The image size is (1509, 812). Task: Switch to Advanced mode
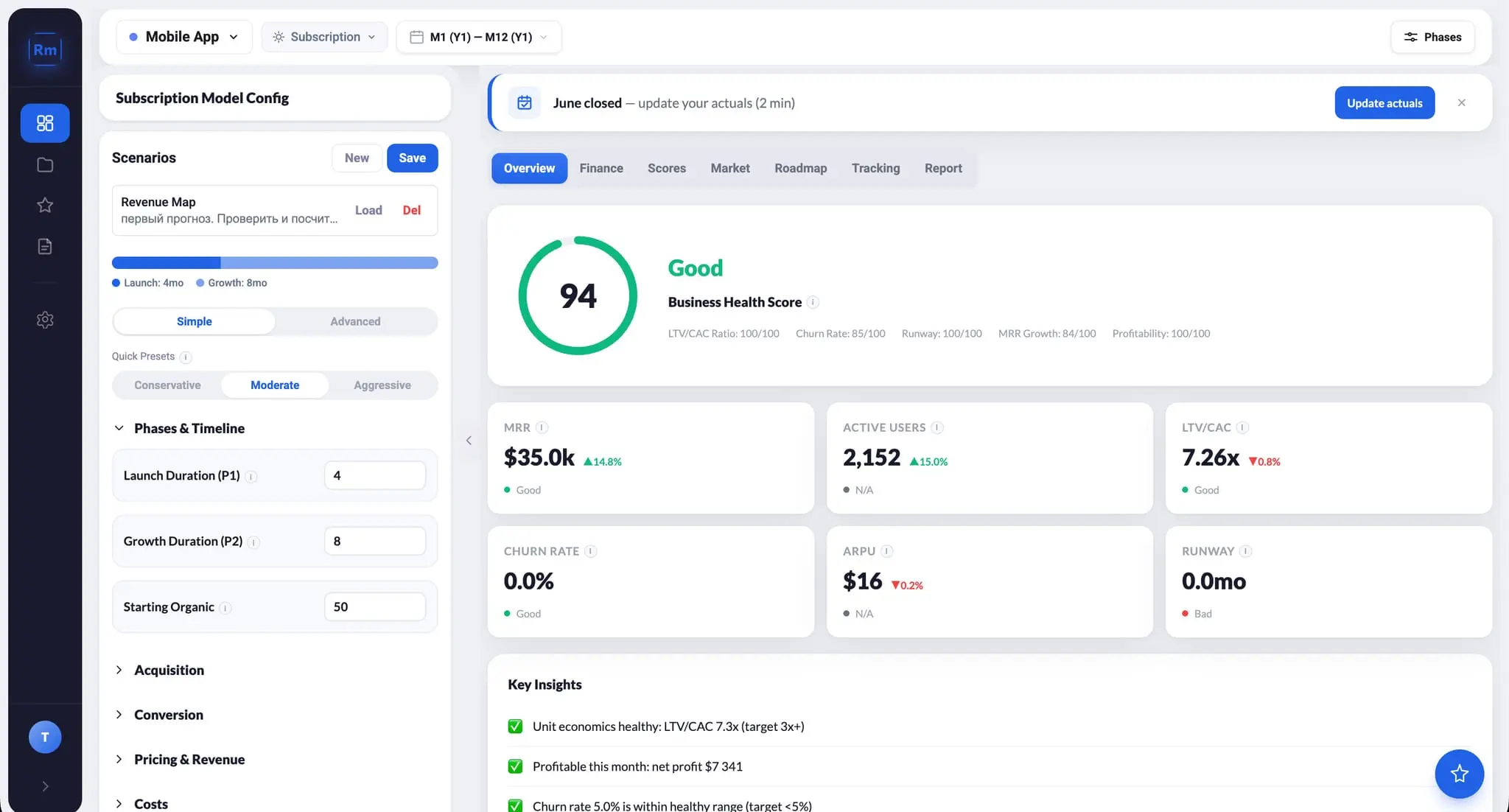[x=355, y=321]
